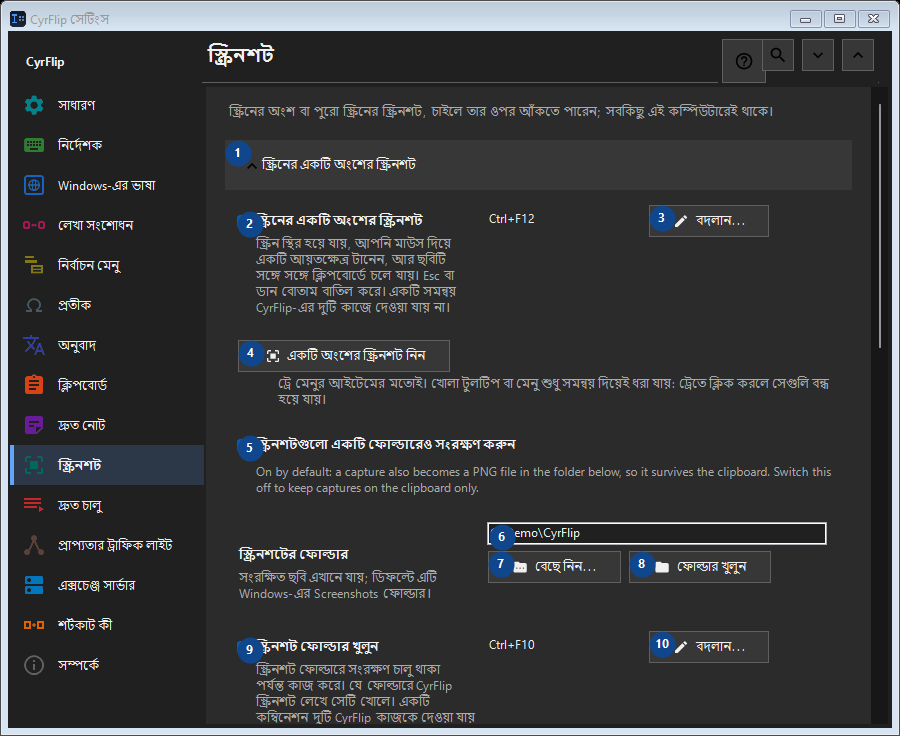The width and height of the screenshot is (900, 736).
Task: Open দ্রুত নোট via its note icon
Action: tap(34, 425)
